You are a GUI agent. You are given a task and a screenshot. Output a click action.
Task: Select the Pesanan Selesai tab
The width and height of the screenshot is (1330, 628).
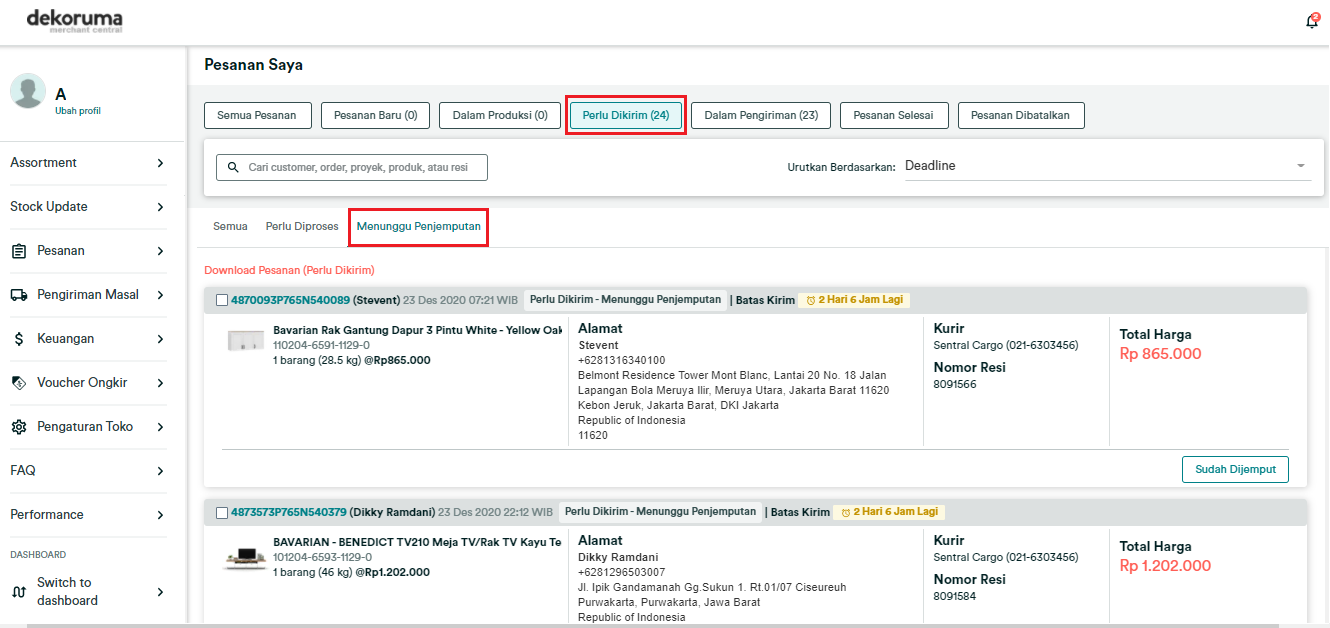coord(894,115)
